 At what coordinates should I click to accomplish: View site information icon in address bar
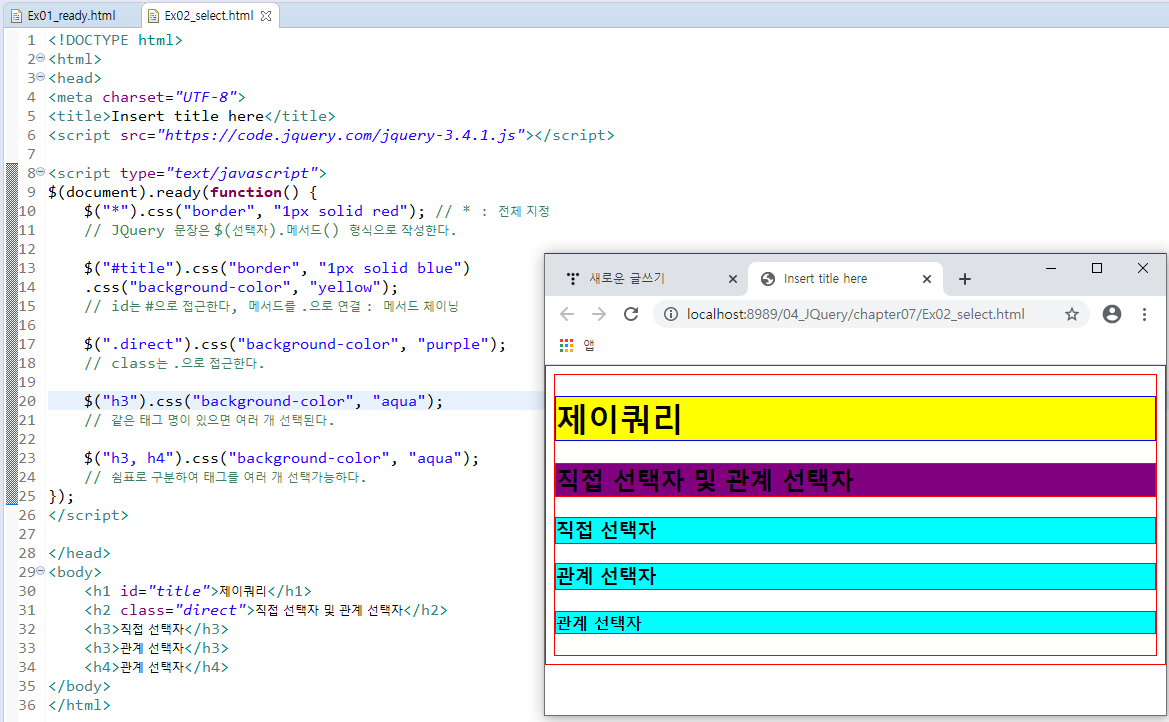click(671, 314)
